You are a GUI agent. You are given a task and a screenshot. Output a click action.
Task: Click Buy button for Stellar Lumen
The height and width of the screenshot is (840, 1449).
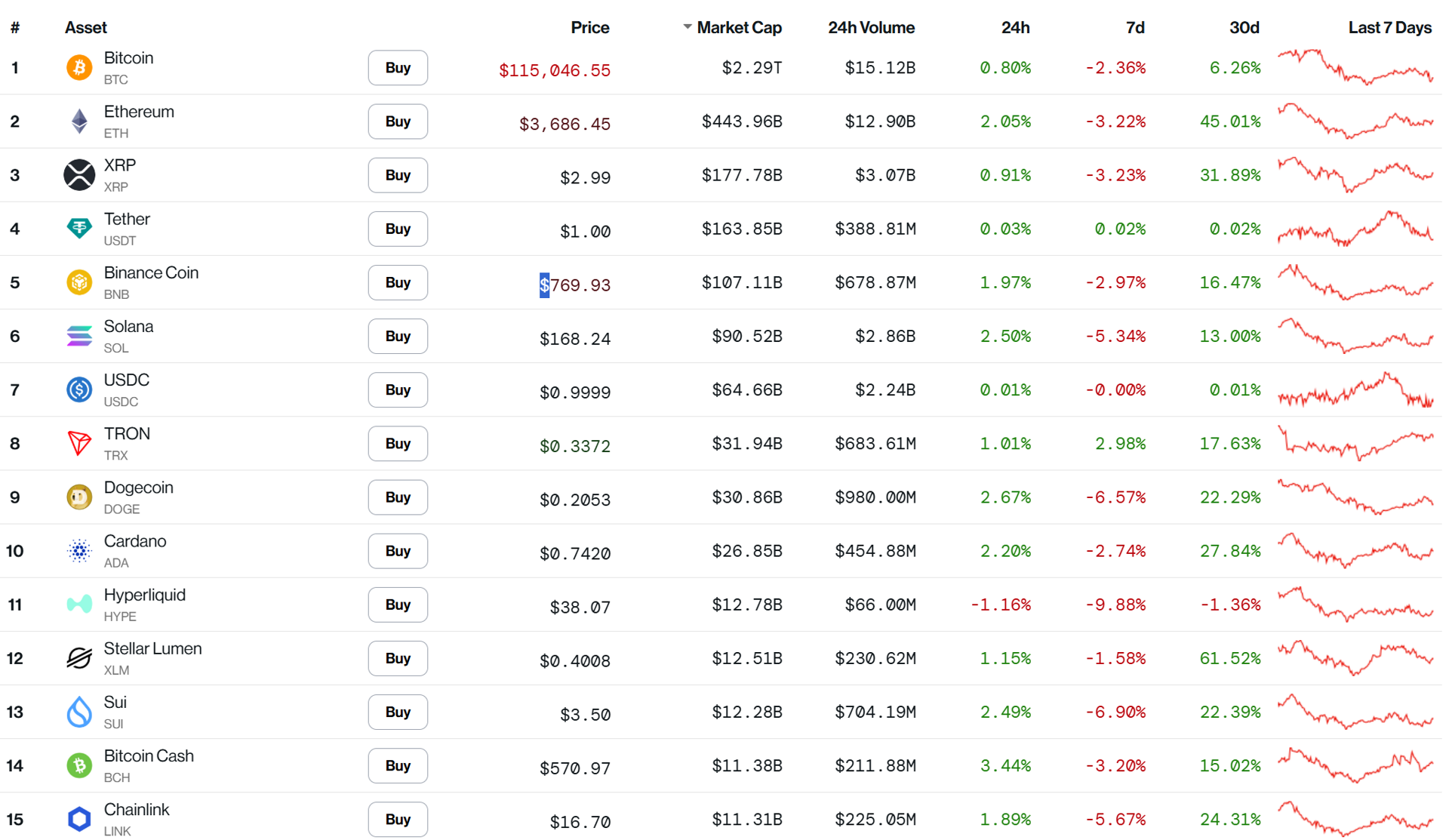(398, 658)
